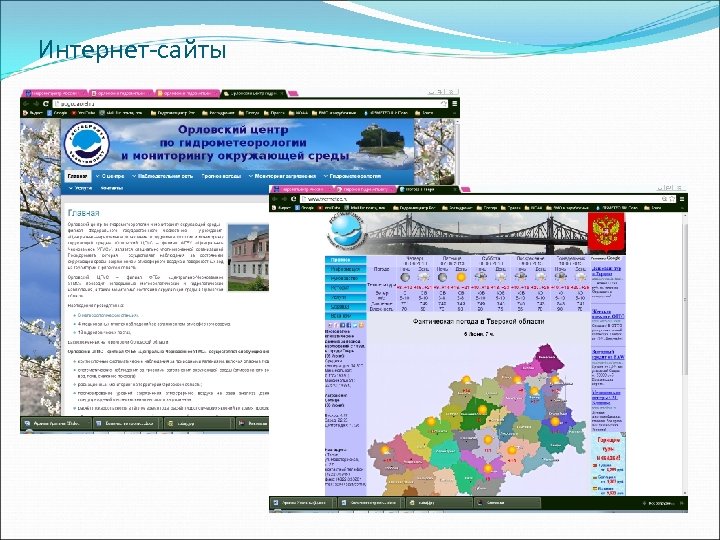Switch to the second tab in the Tver window

(x=364, y=189)
